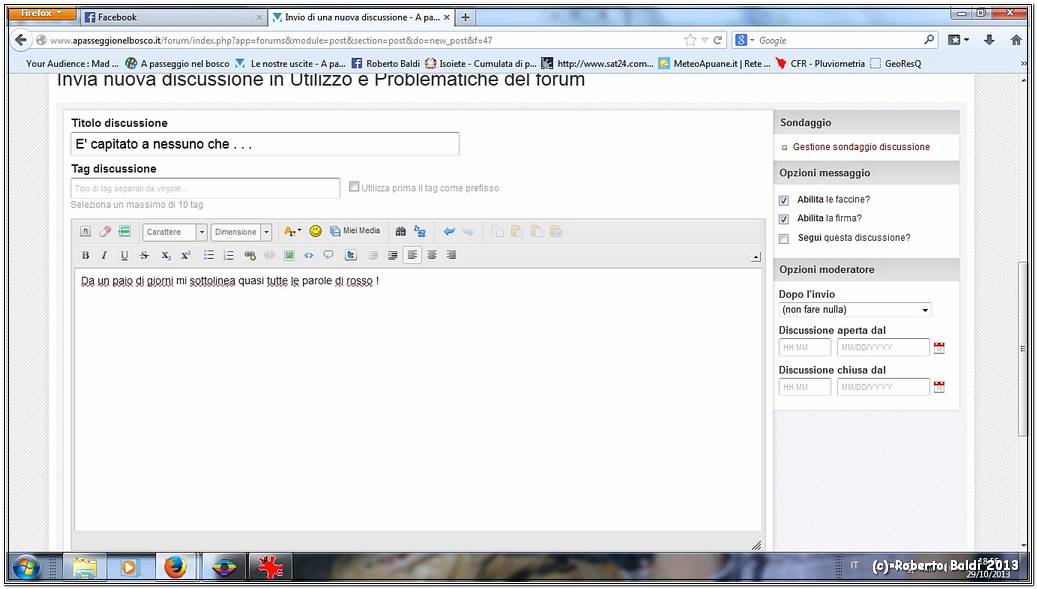This screenshot has height=589, width=1037.
Task: Expand the Dimensione size dropdown
Action: point(241,232)
